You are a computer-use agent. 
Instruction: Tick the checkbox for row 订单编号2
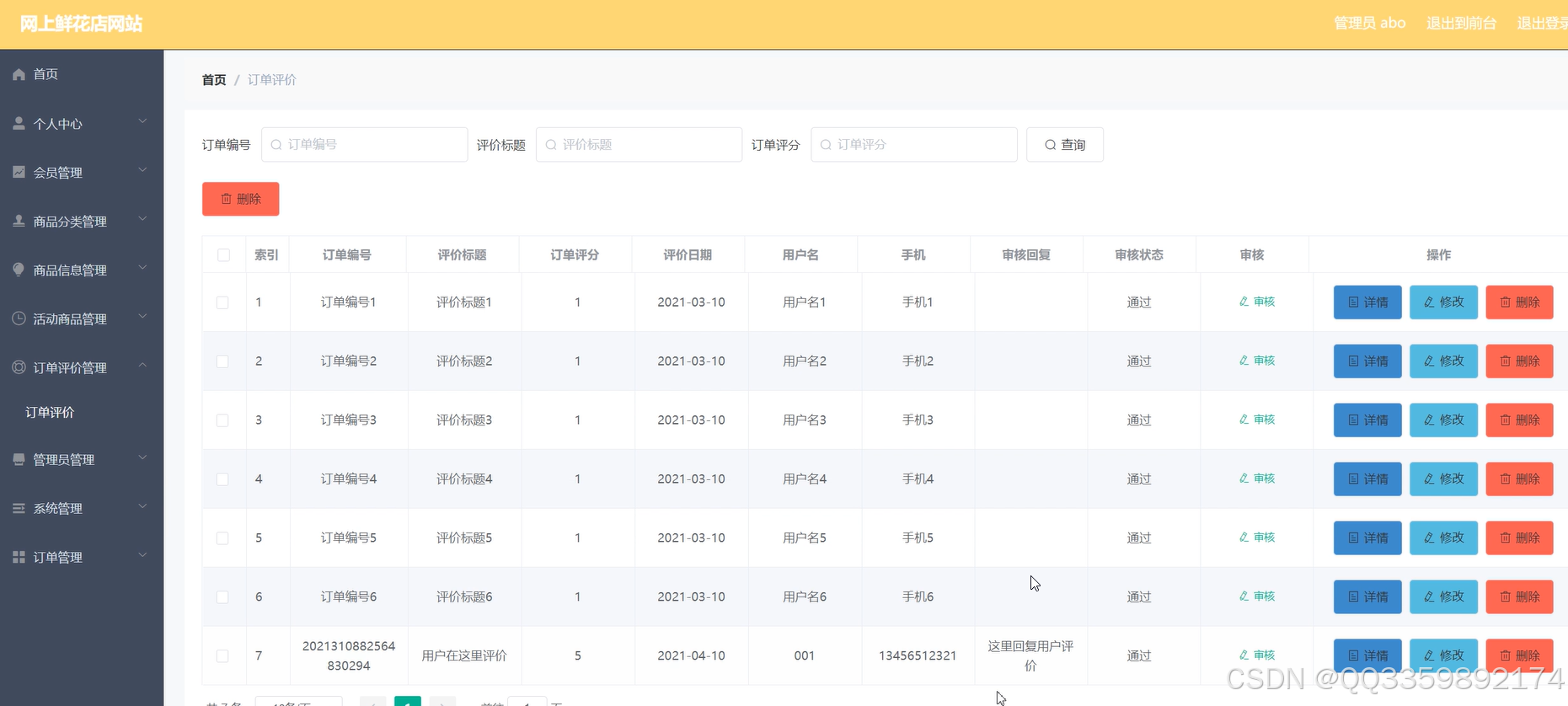[222, 361]
